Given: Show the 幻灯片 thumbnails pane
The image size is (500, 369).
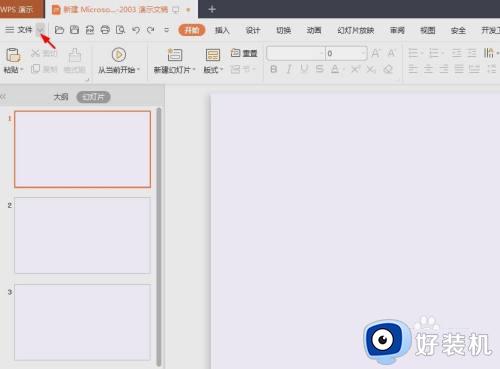Looking at the screenshot, I should pyautogui.click(x=93, y=97).
